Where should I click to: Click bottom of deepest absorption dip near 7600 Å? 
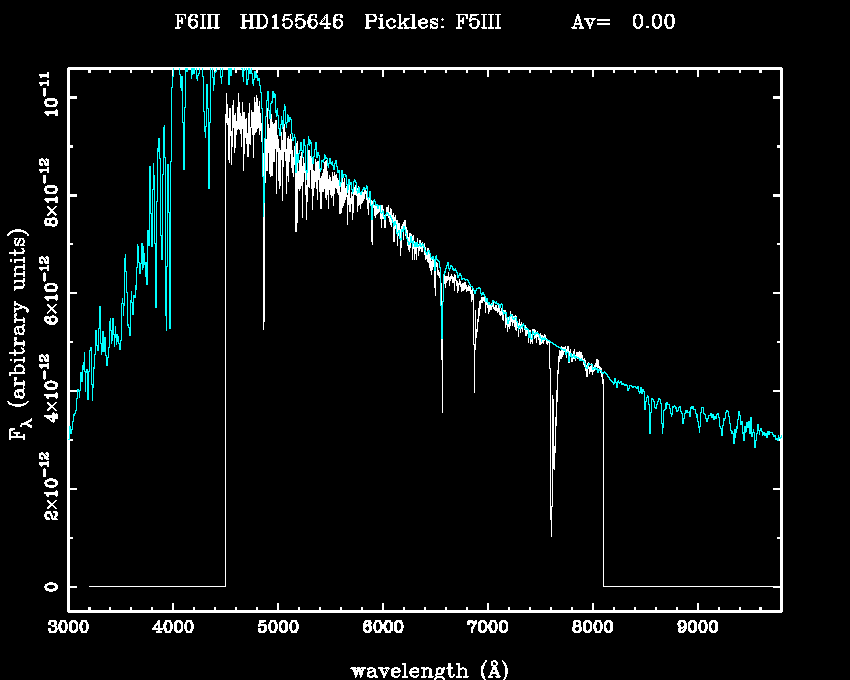point(551,535)
